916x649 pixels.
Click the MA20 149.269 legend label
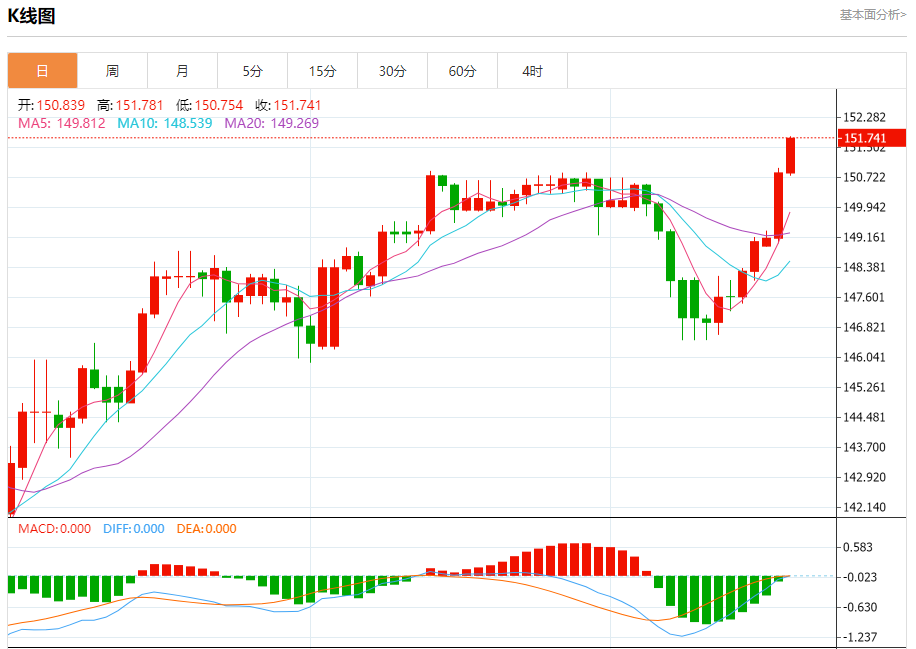click(271, 123)
